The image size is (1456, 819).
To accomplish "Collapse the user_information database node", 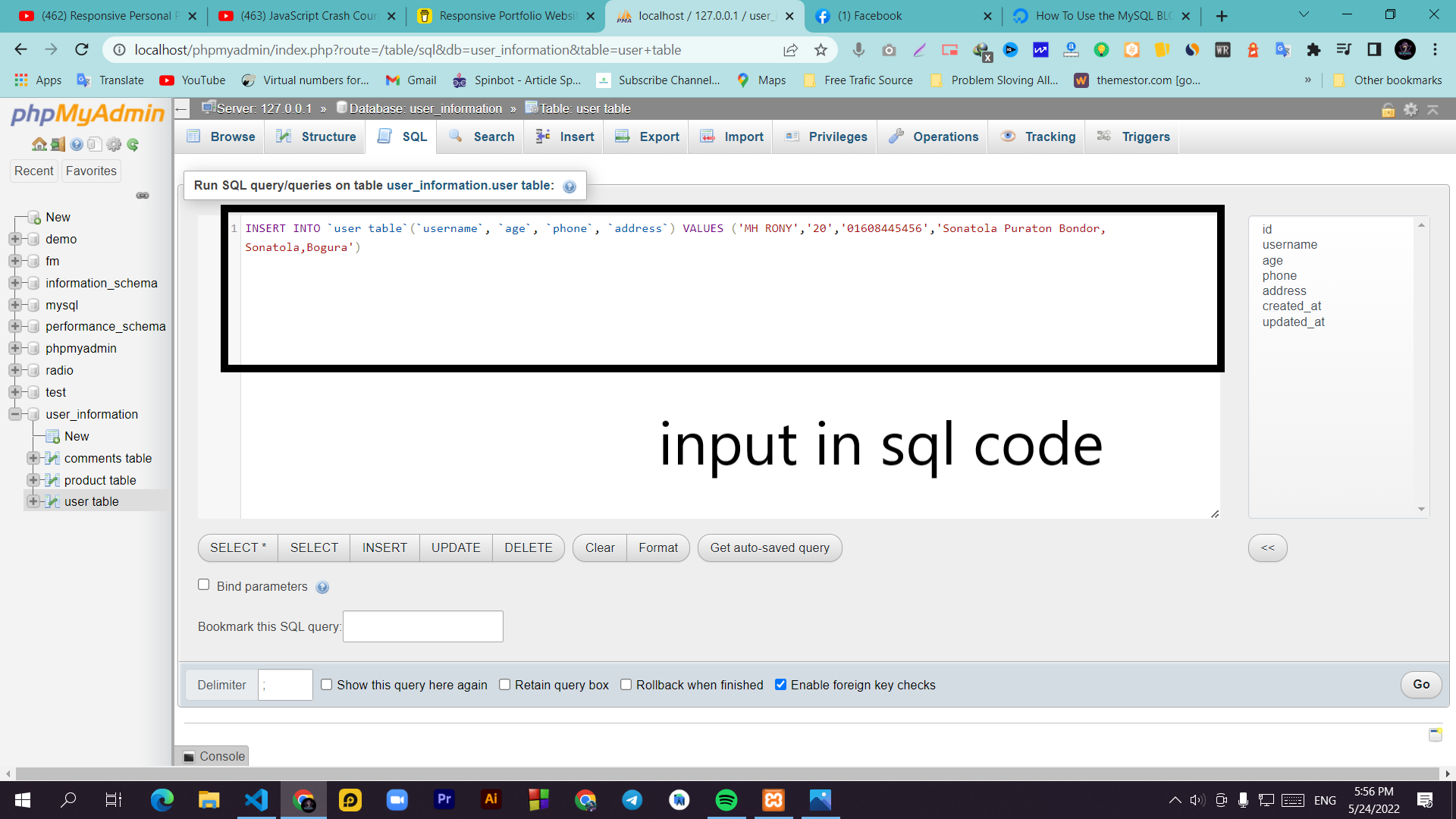I will [14, 414].
